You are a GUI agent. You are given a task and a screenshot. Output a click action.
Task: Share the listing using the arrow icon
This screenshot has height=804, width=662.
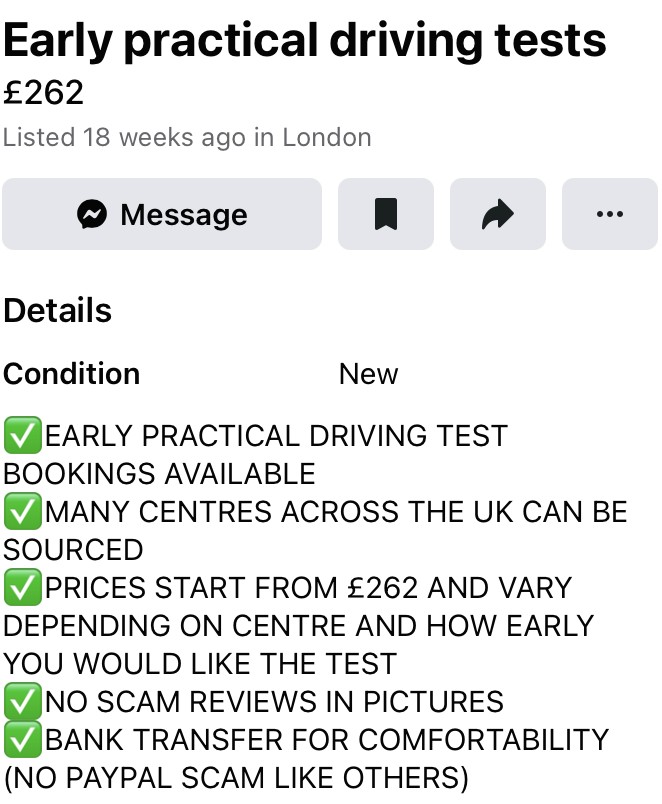click(x=497, y=214)
